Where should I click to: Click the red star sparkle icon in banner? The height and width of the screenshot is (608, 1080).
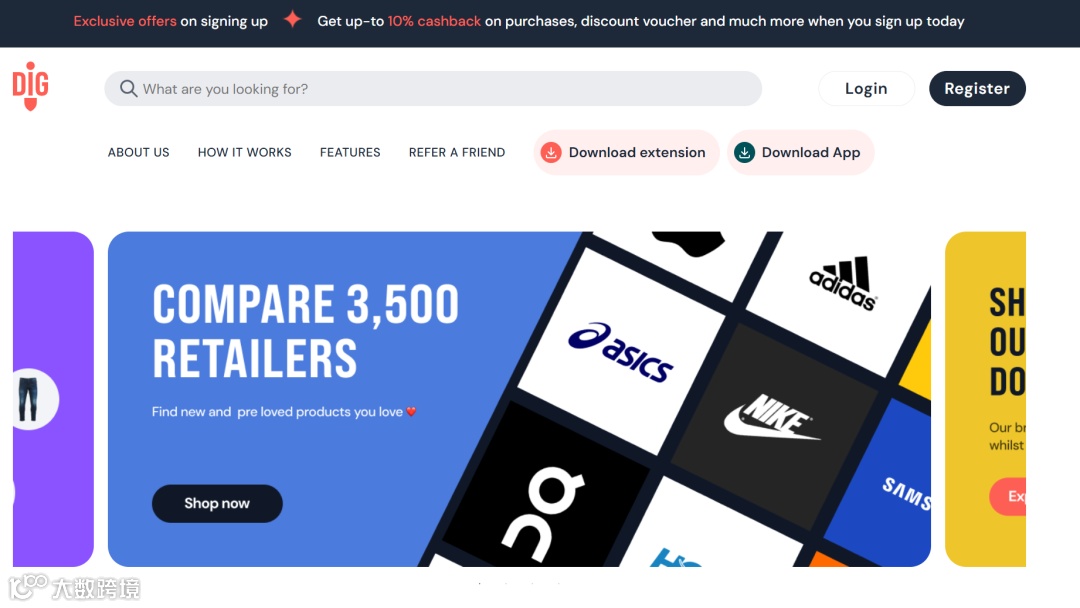coord(293,19)
